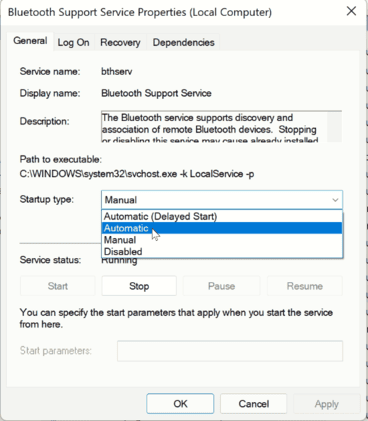Image resolution: width=368 pixels, height=421 pixels.
Task: Select Disabled in the startup list
Action: click(x=222, y=251)
